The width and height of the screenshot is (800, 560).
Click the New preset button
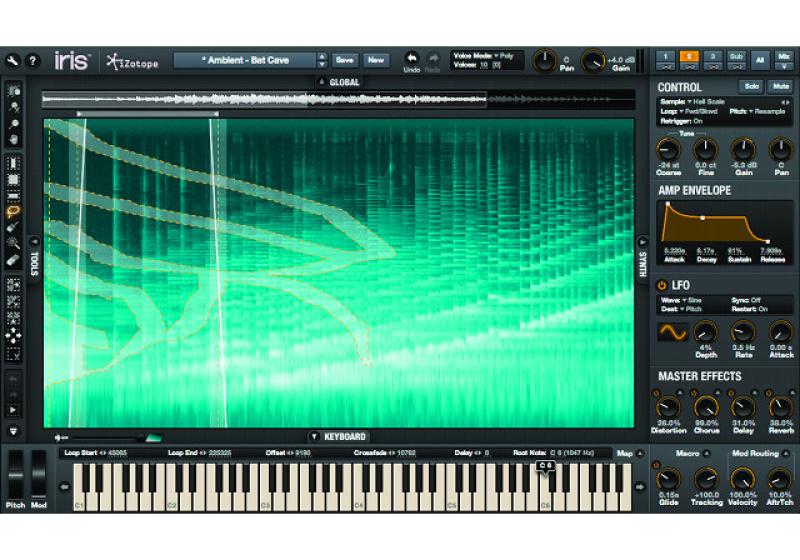click(376, 60)
